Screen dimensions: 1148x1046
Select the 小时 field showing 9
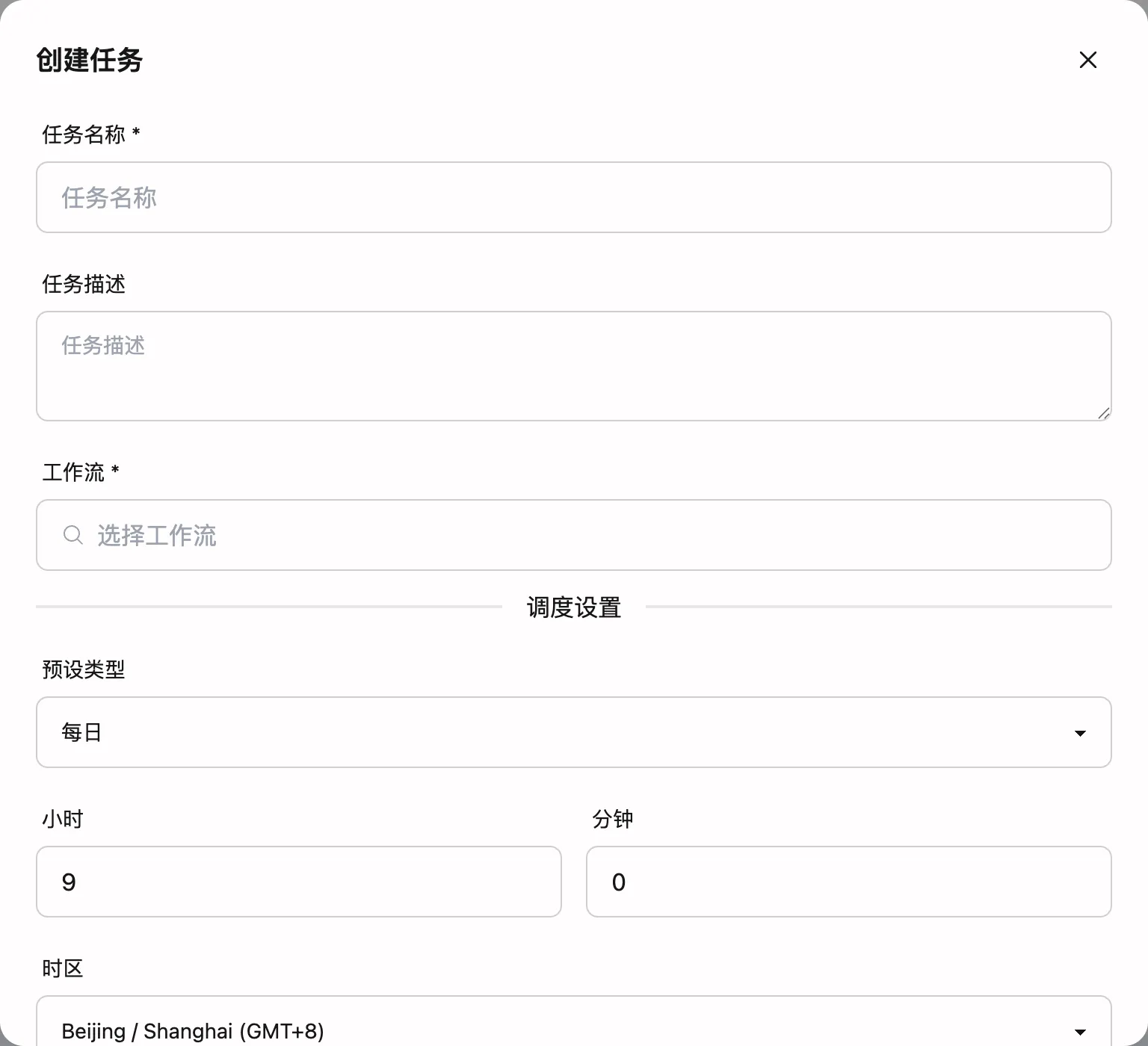[x=298, y=882]
